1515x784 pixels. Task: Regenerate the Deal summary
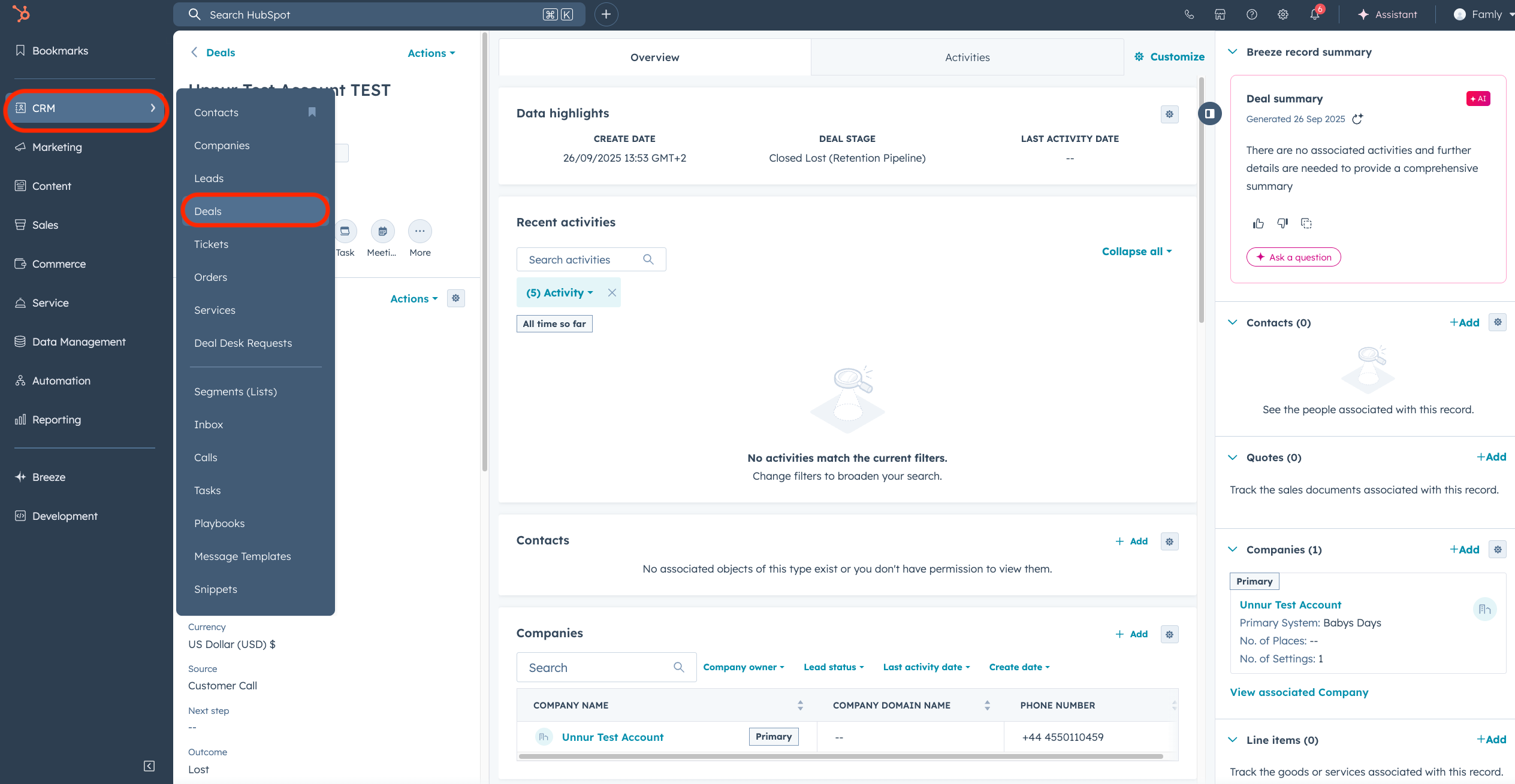pos(1358,119)
